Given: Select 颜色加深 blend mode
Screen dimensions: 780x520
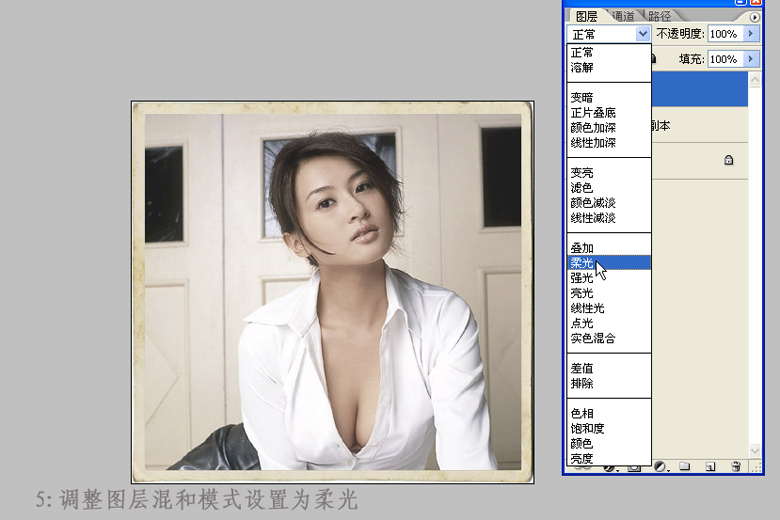Looking at the screenshot, I should point(609,128).
